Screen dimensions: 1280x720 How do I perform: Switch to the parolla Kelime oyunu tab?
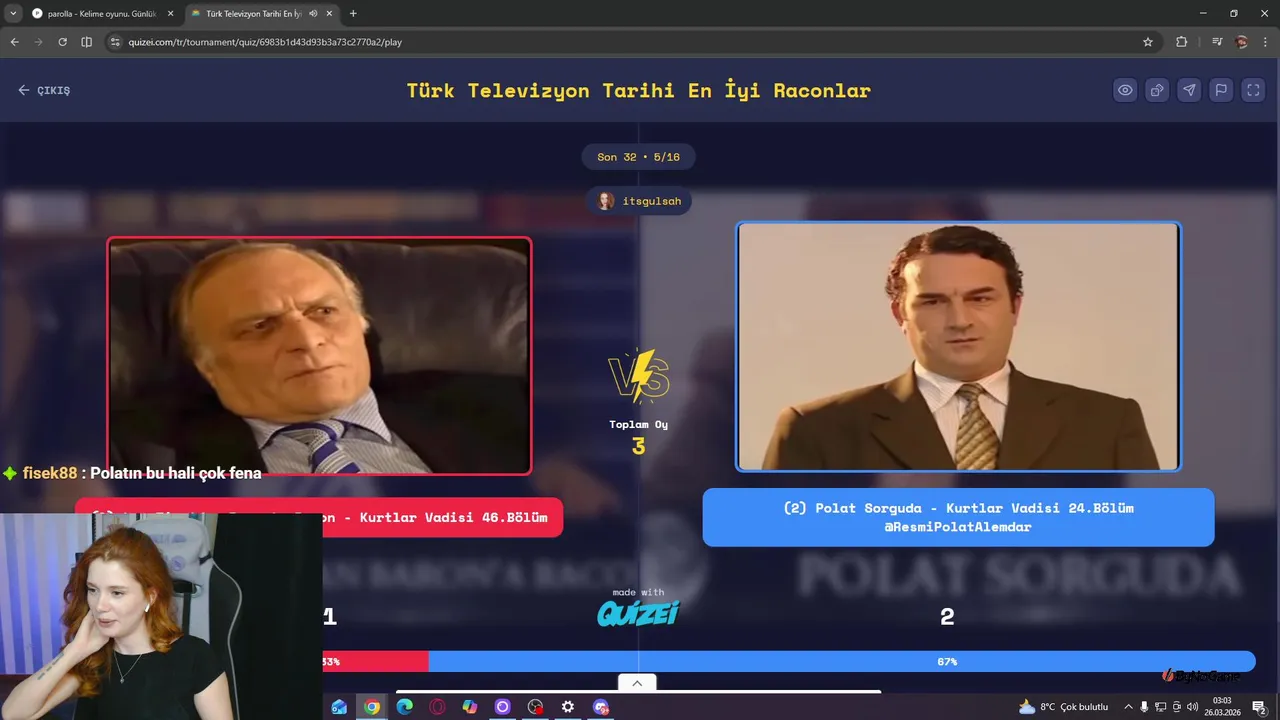(x=100, y=13)
